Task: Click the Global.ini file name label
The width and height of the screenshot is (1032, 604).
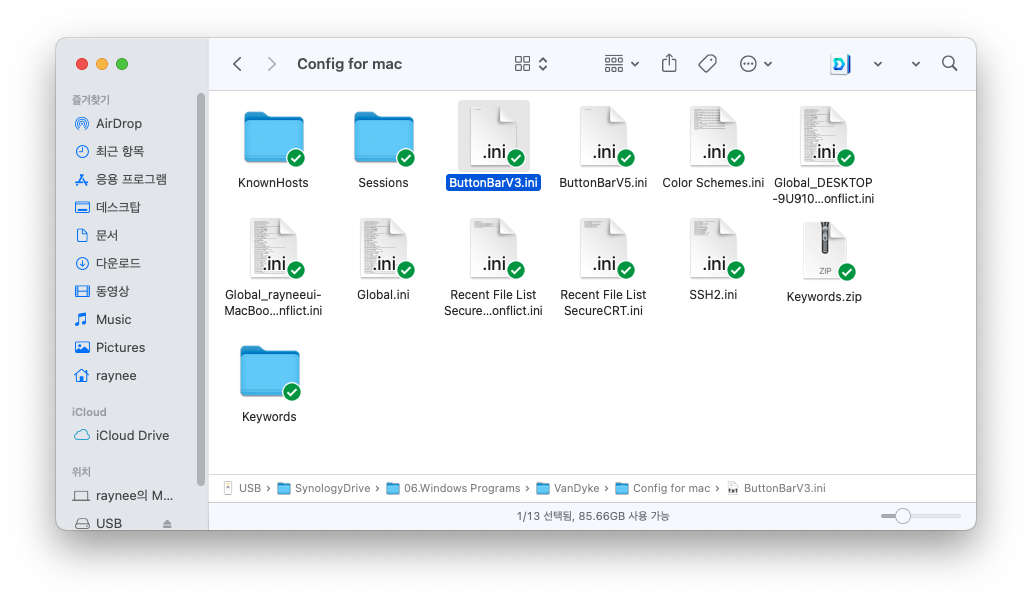Action: point(384,295)
